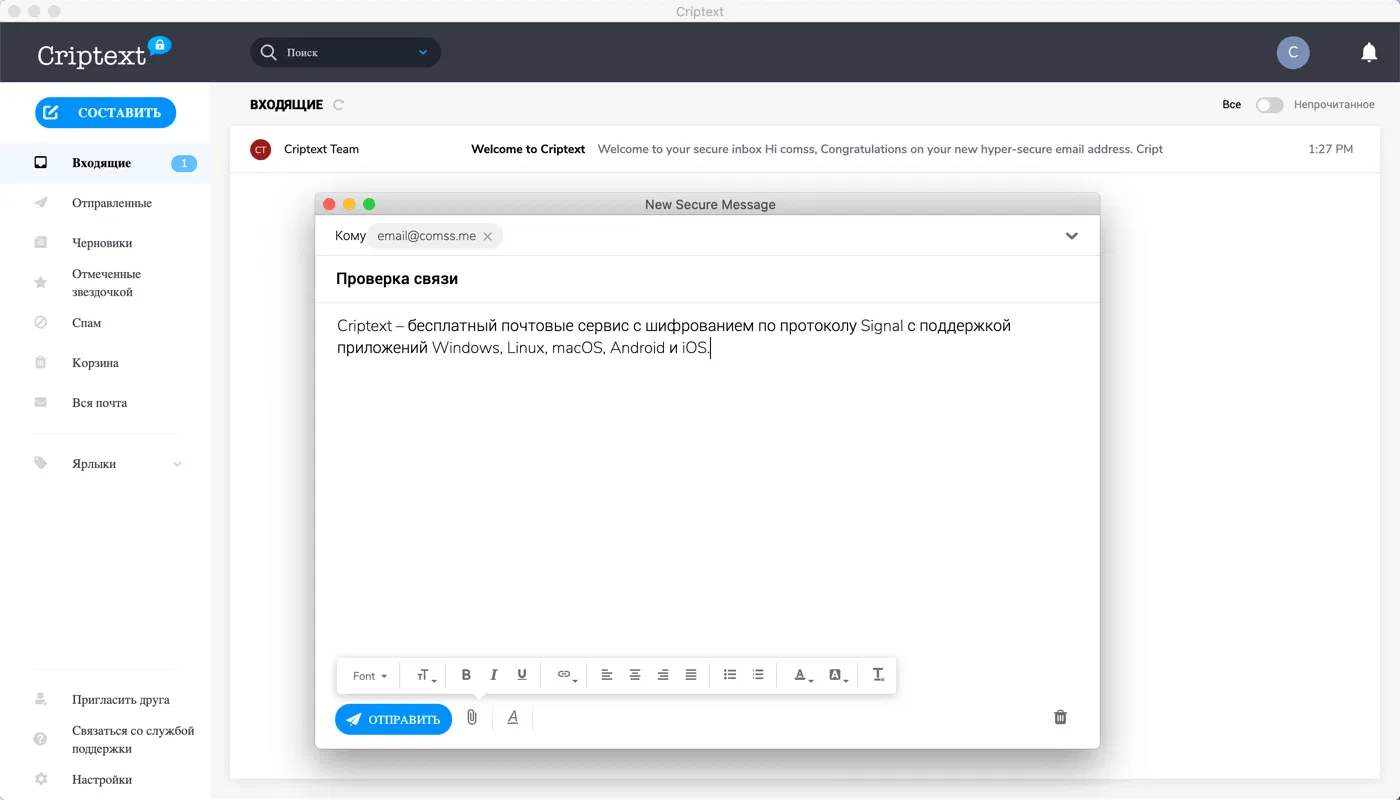Click the notifications bell icon

tap(1369, 52)
